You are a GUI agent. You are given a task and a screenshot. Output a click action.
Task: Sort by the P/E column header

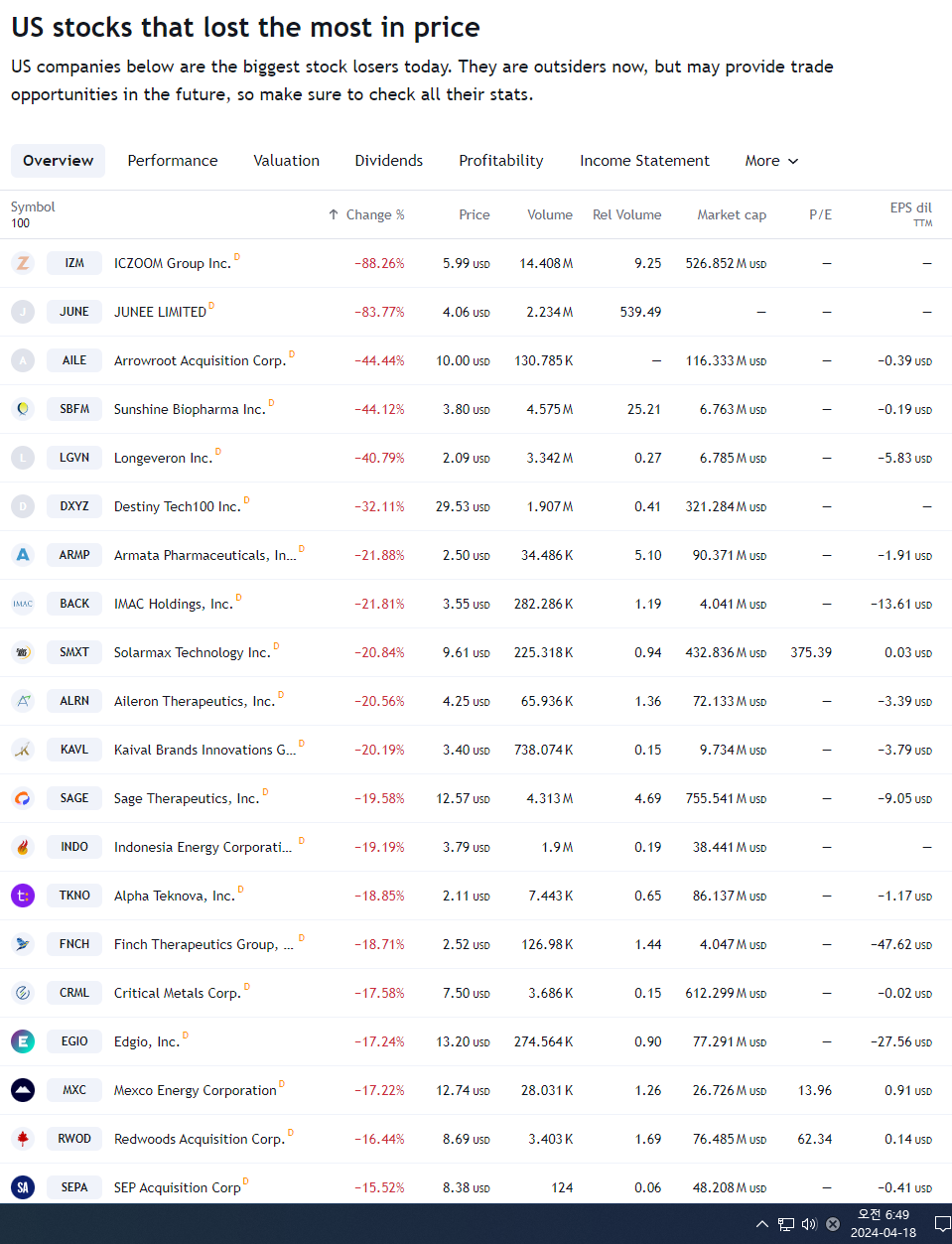tap(821, 214)
